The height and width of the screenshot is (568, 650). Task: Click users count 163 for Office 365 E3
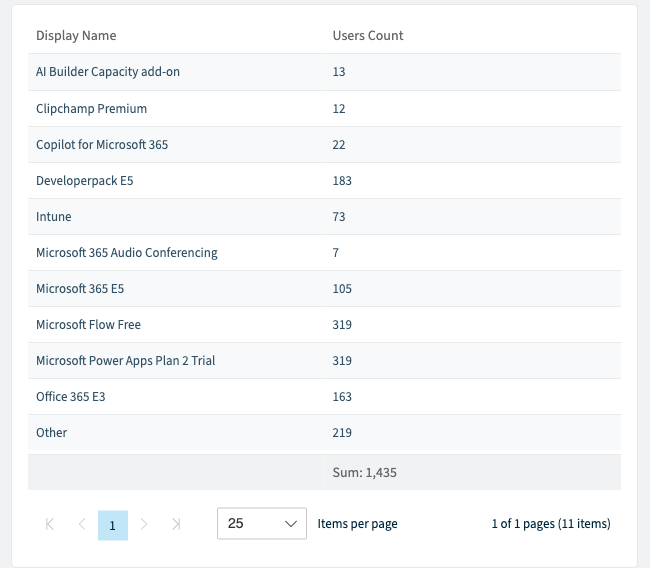pyautogui.click(x=342, y=397)
